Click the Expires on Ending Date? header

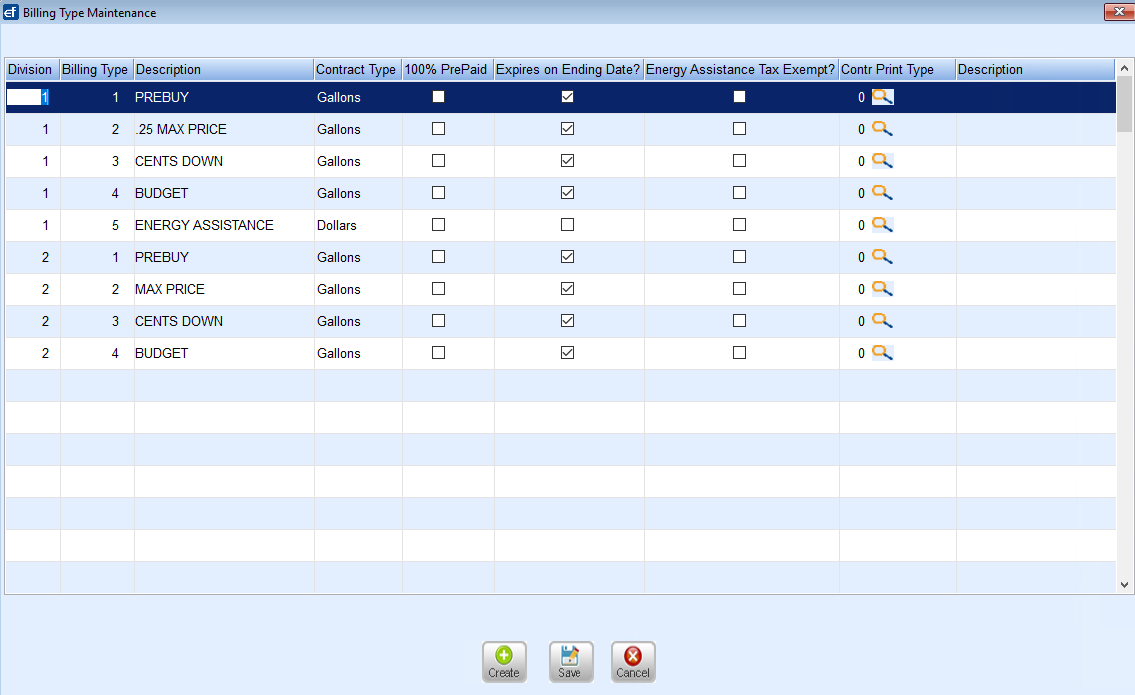pos(569,70)
